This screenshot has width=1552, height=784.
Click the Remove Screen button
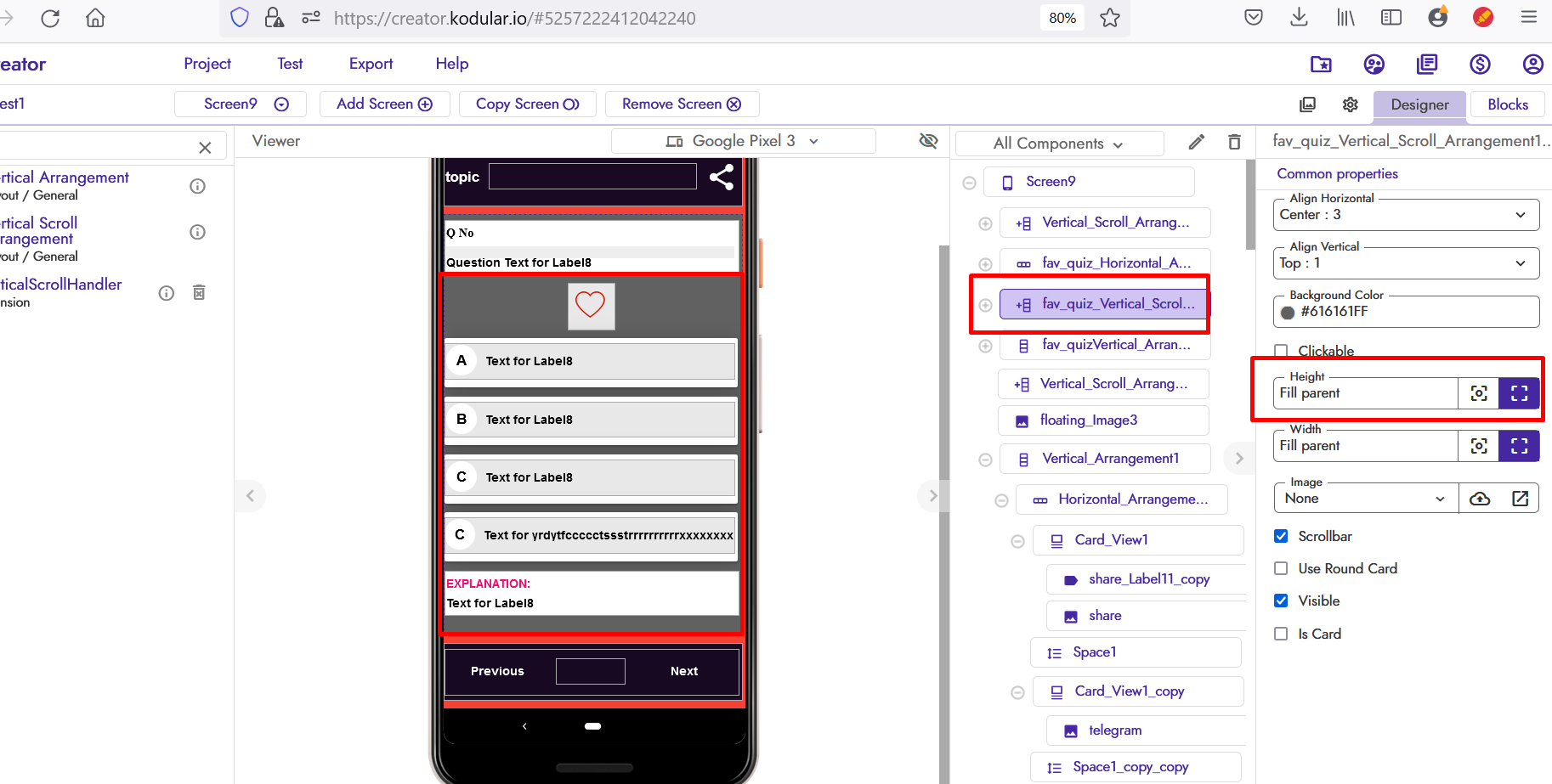[681, 104]
